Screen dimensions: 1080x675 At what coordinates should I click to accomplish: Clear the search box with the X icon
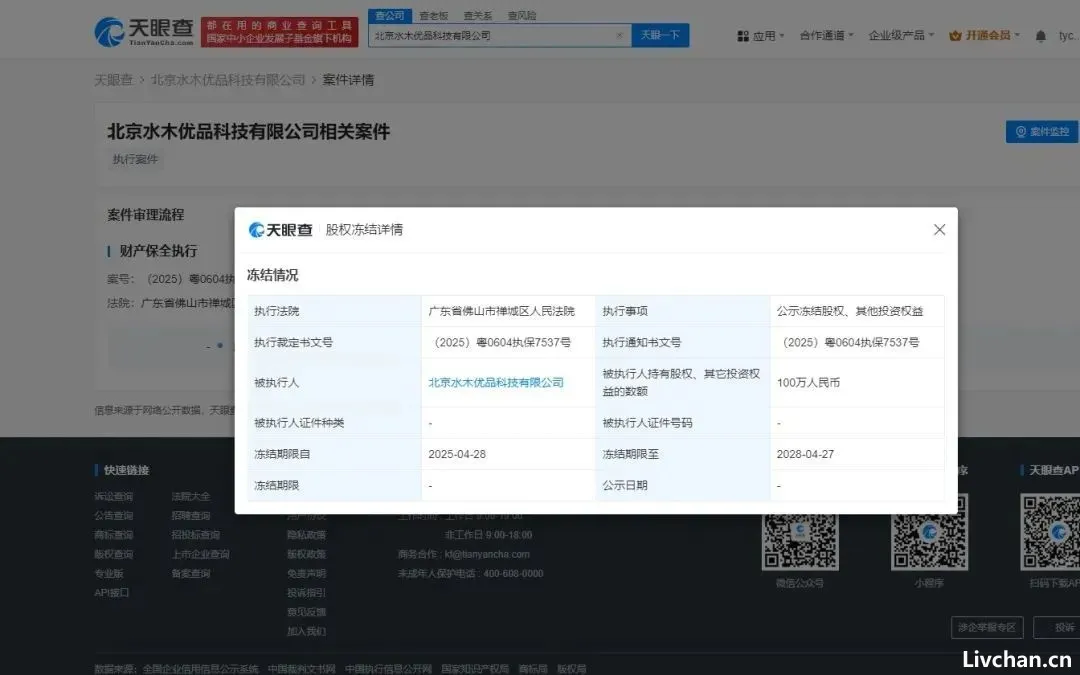[x=619, y=36]
